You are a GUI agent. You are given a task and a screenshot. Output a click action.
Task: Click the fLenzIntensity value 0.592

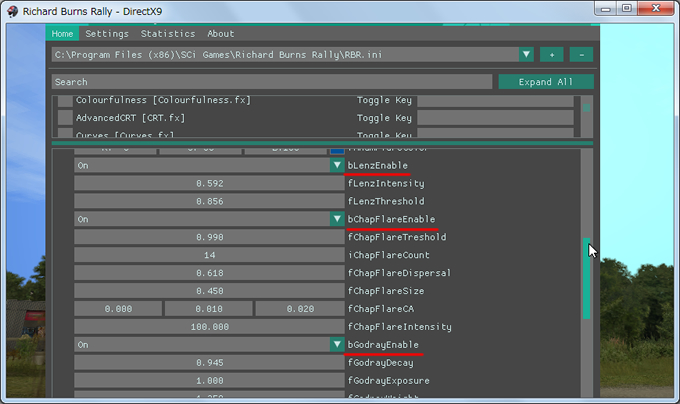point(209,183)
